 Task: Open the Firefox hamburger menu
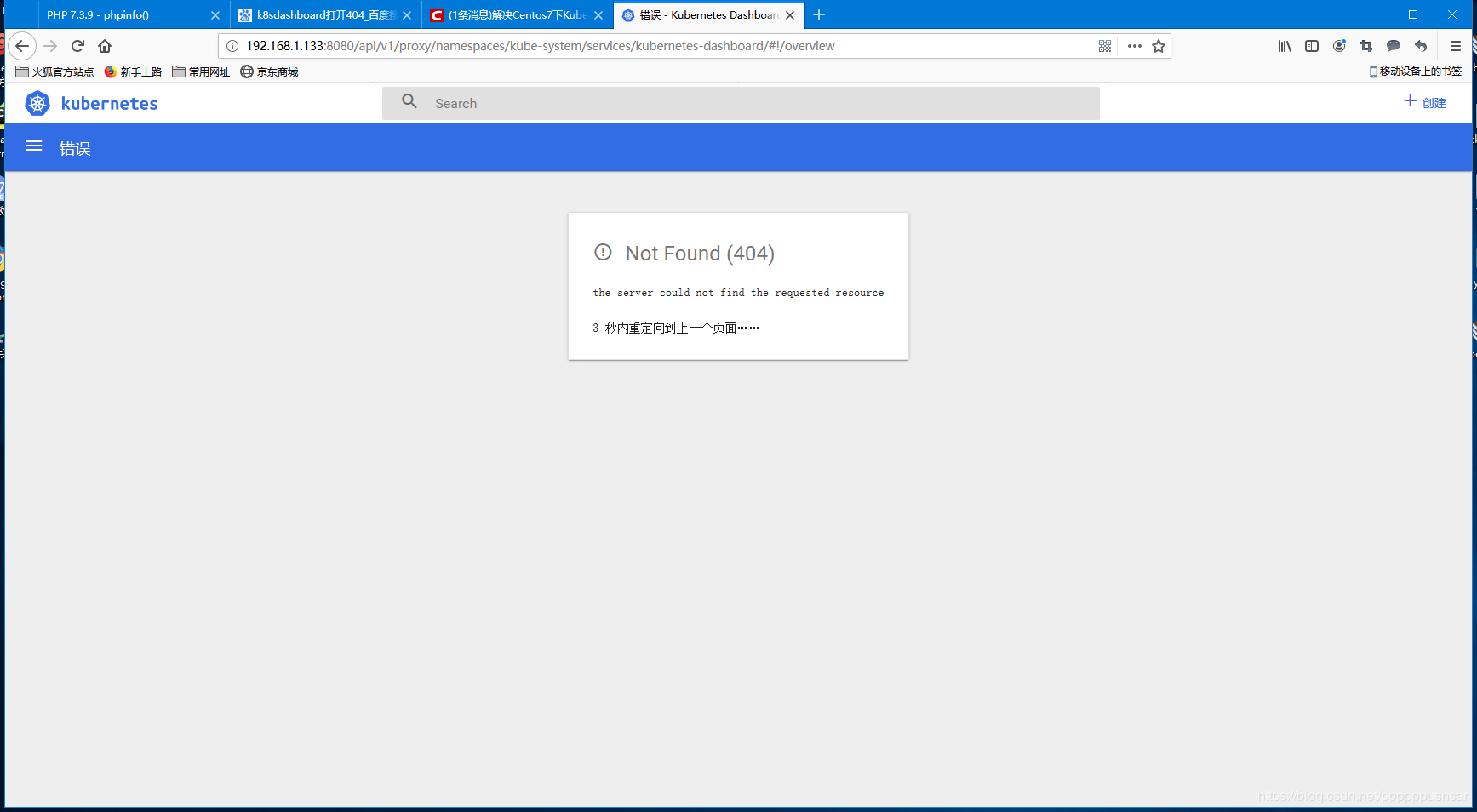[1456, 46]
